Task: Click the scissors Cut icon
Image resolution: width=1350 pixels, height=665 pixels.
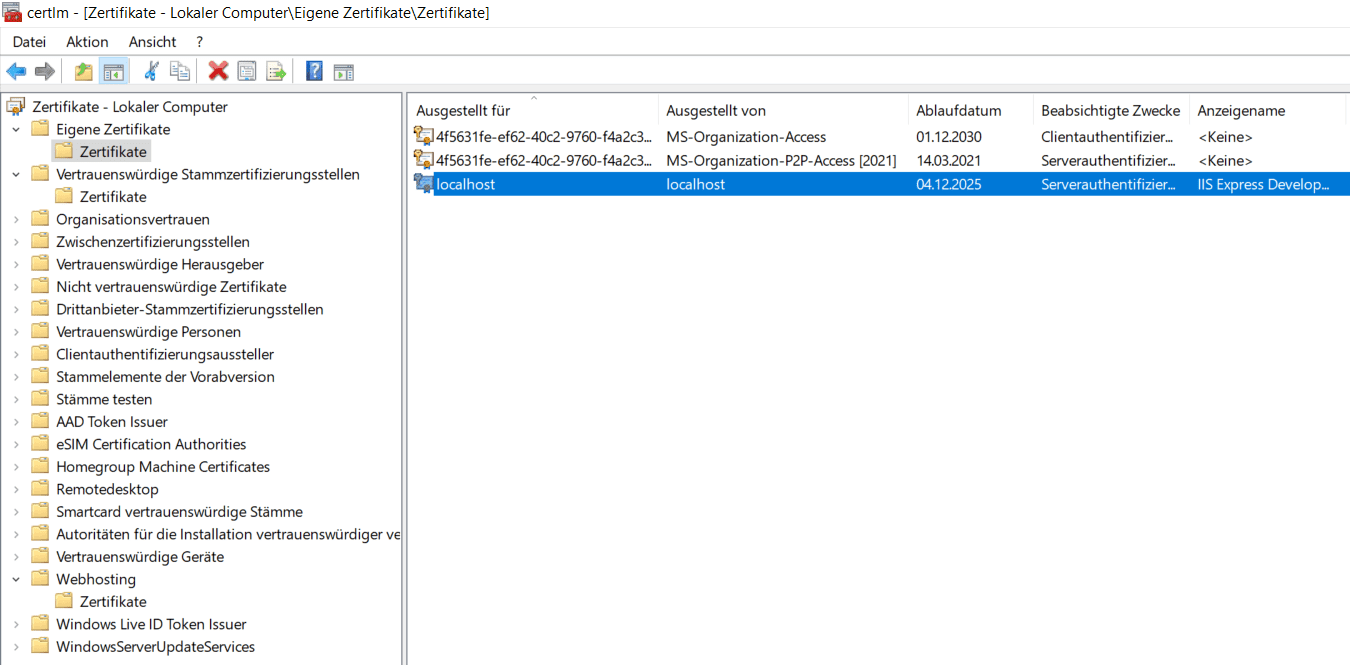Action: (151, 71)
